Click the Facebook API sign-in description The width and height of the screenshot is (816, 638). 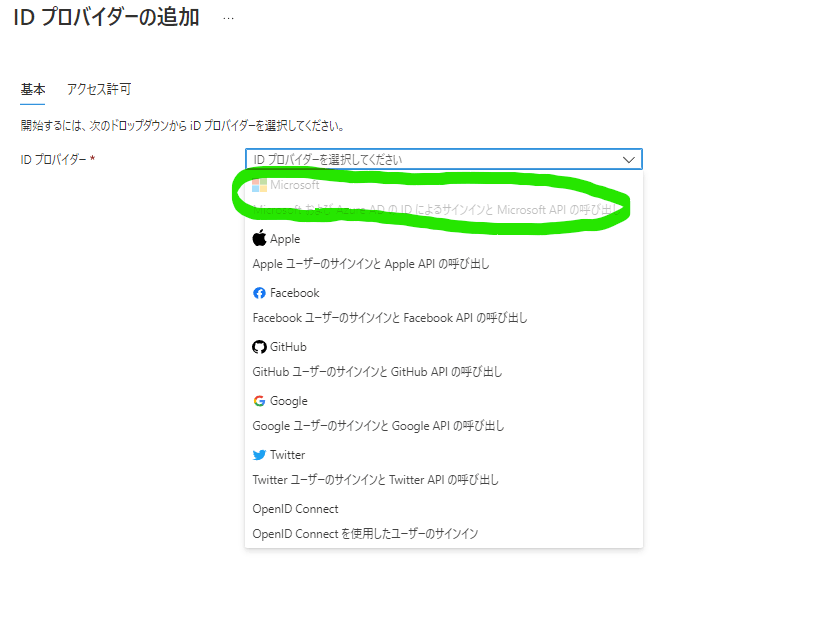tap(390, 318)
